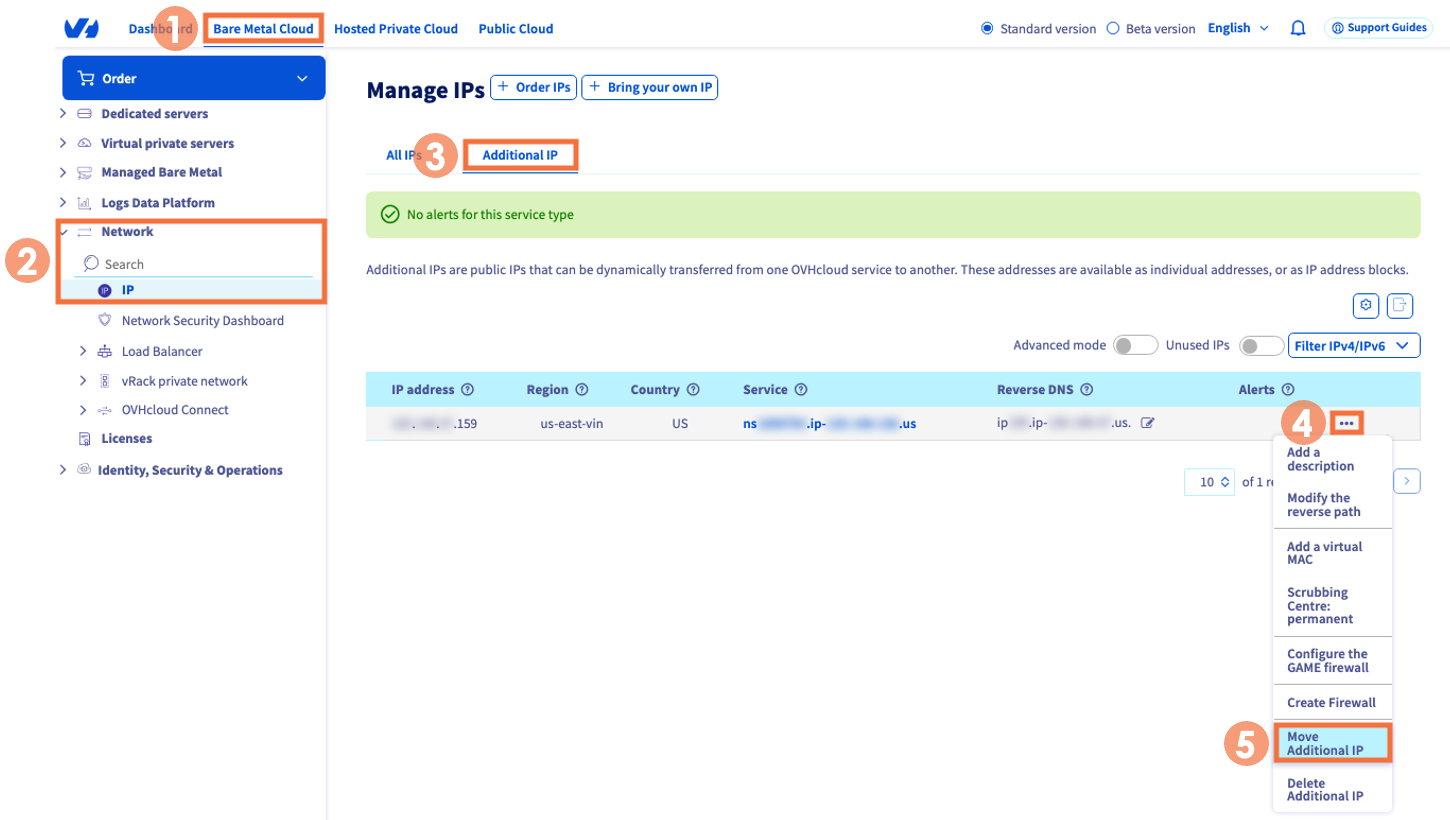The image size is (1450, 820).
Task: Choose Move Additional IP
Action: point(1332,743)
